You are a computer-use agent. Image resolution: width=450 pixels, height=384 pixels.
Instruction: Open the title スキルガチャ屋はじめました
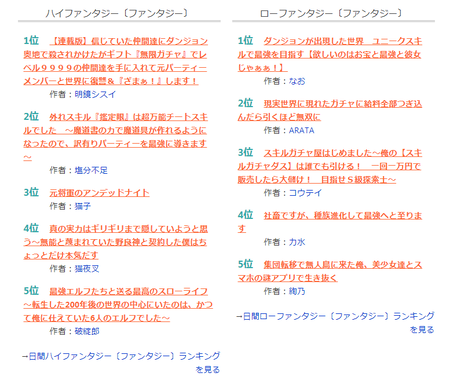(330, 166)
